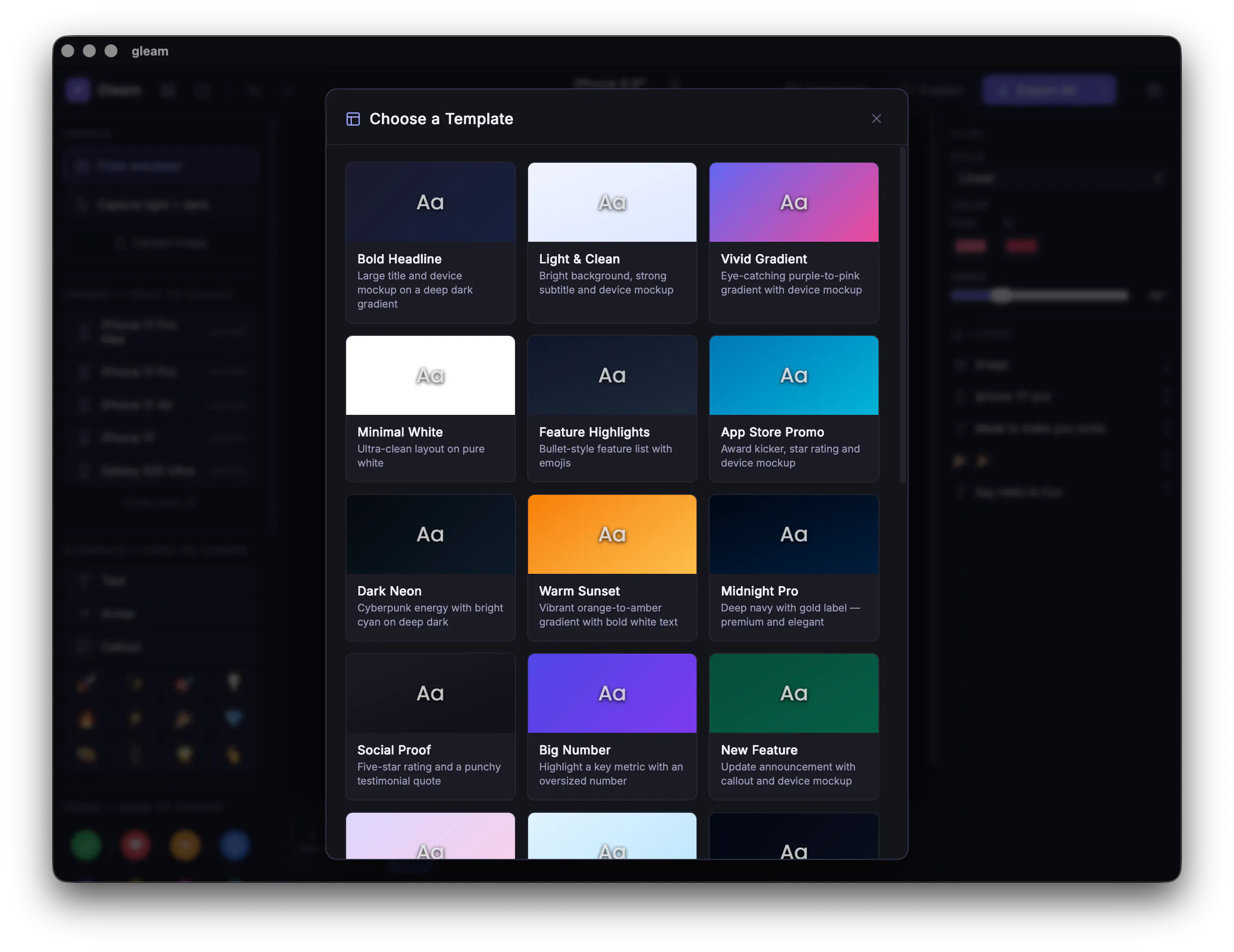Close the Choose a Template dialog
This screenshot has width=1234, height=952.
tap(876, 119)
